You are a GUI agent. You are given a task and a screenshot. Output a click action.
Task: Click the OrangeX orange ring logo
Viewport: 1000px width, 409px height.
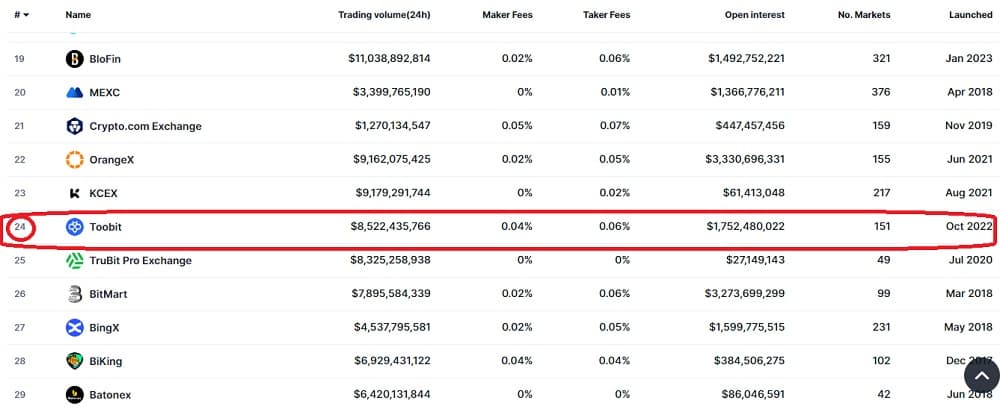[75, 160]
